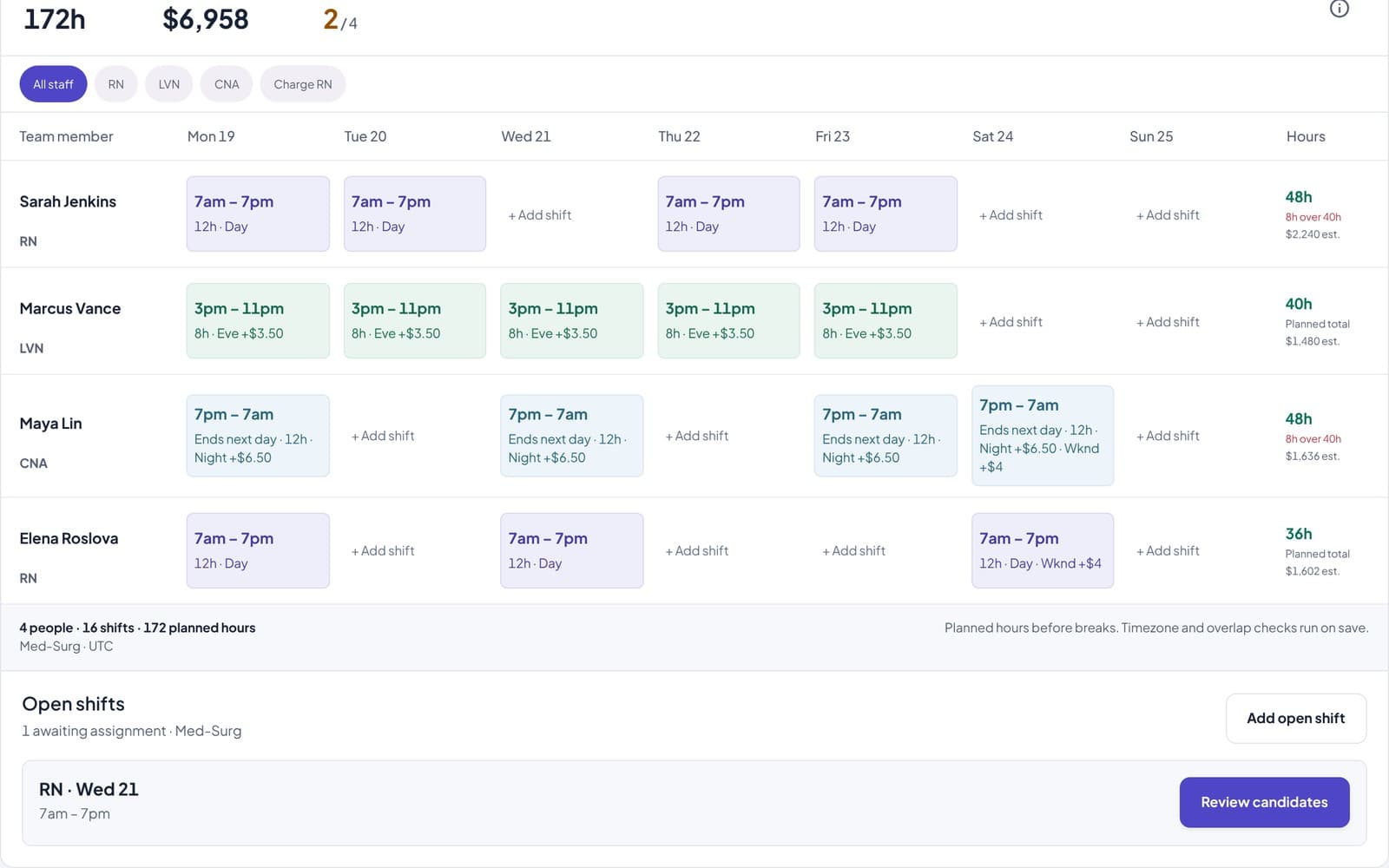Open Maya Lin's Monday night shift
Image resolution: width=1389 pixels, height=868 pixels.
pos(258,436)
